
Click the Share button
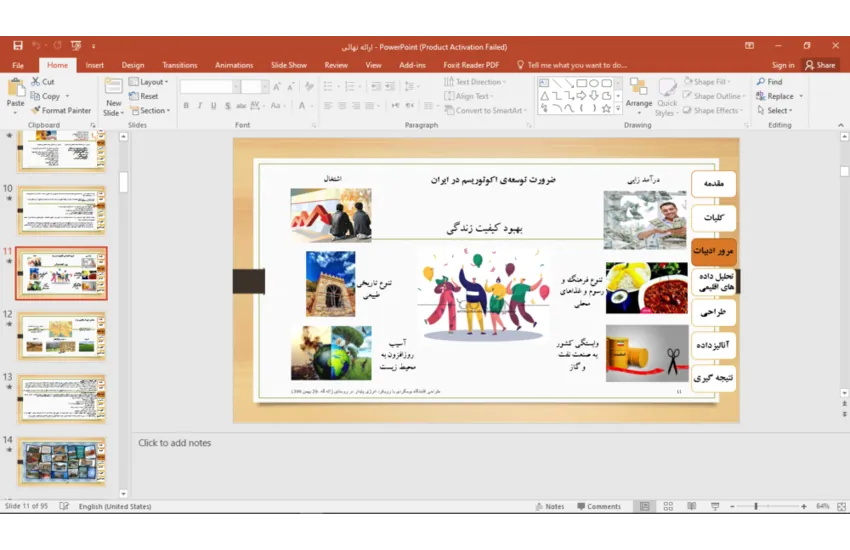(820, 65)
